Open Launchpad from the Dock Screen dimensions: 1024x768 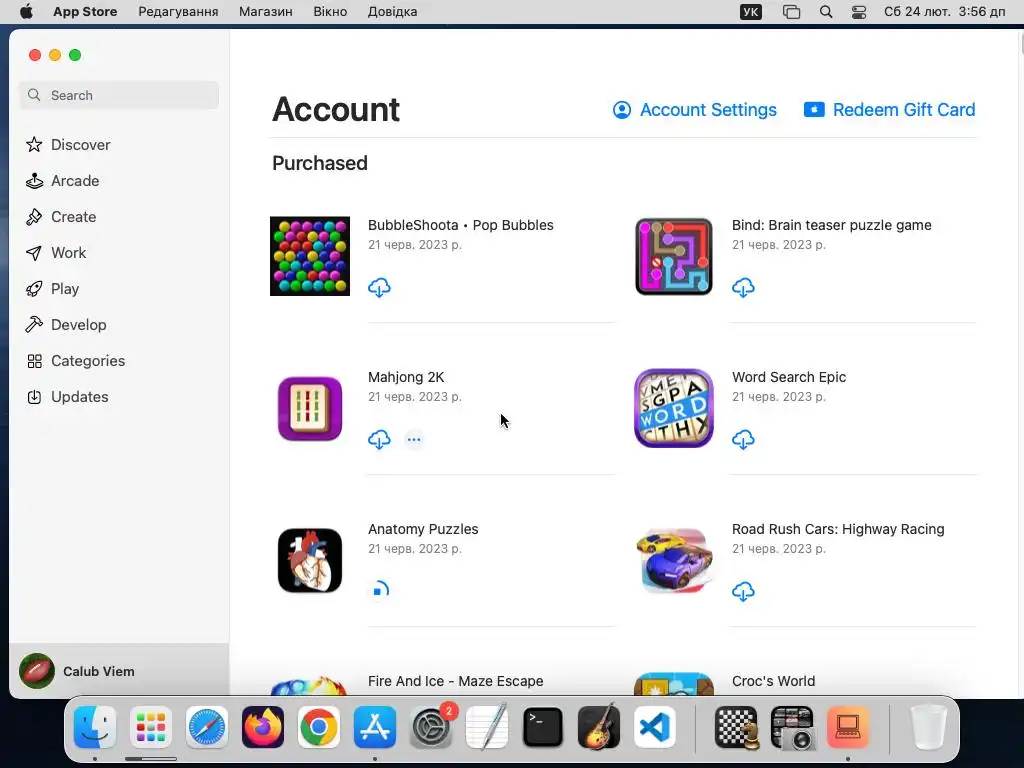[x=151, y=727]
